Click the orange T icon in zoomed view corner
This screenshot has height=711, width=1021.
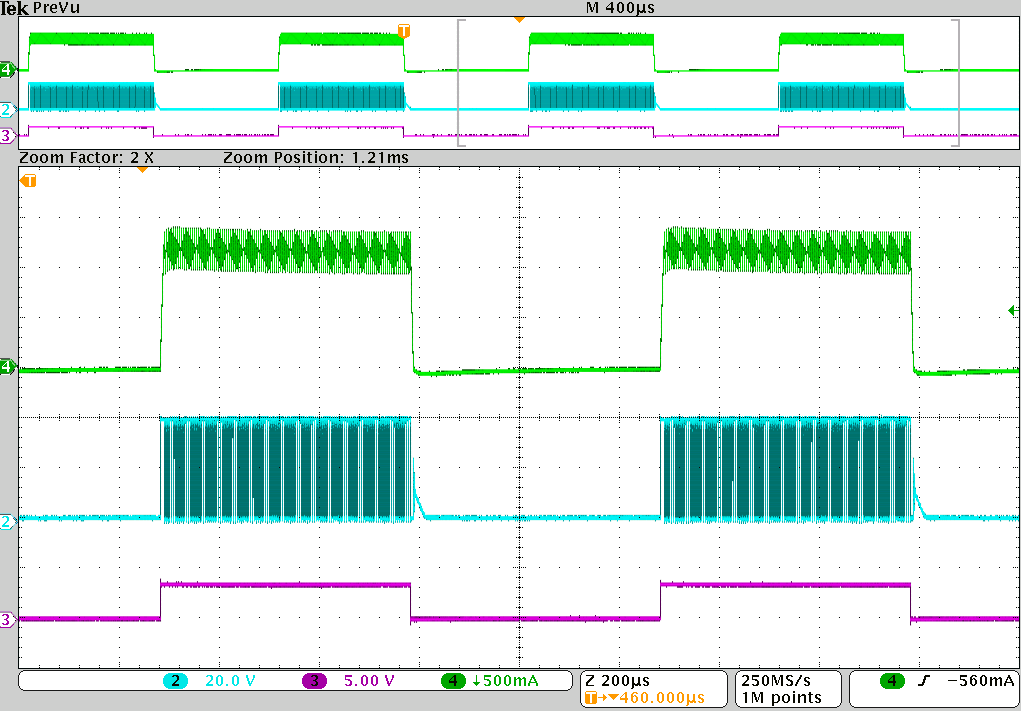29,181
